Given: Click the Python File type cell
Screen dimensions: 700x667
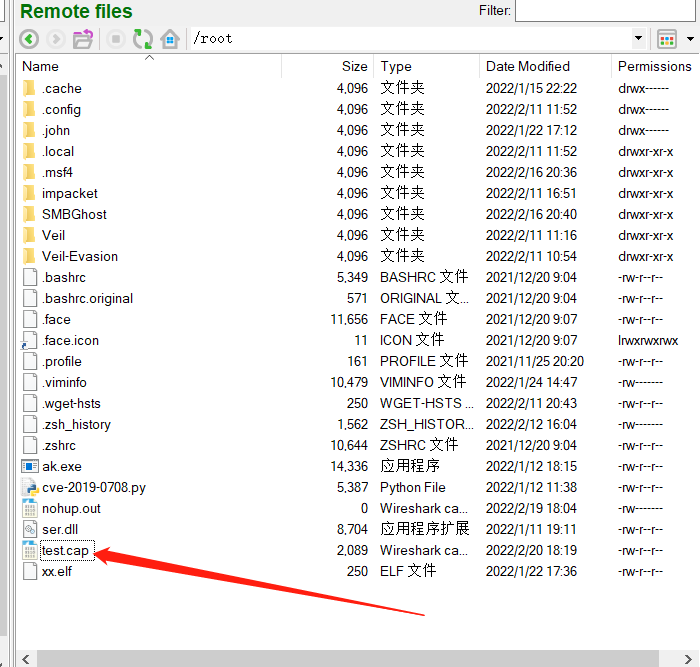Looking at the screenshot, I should coord(413,488).
